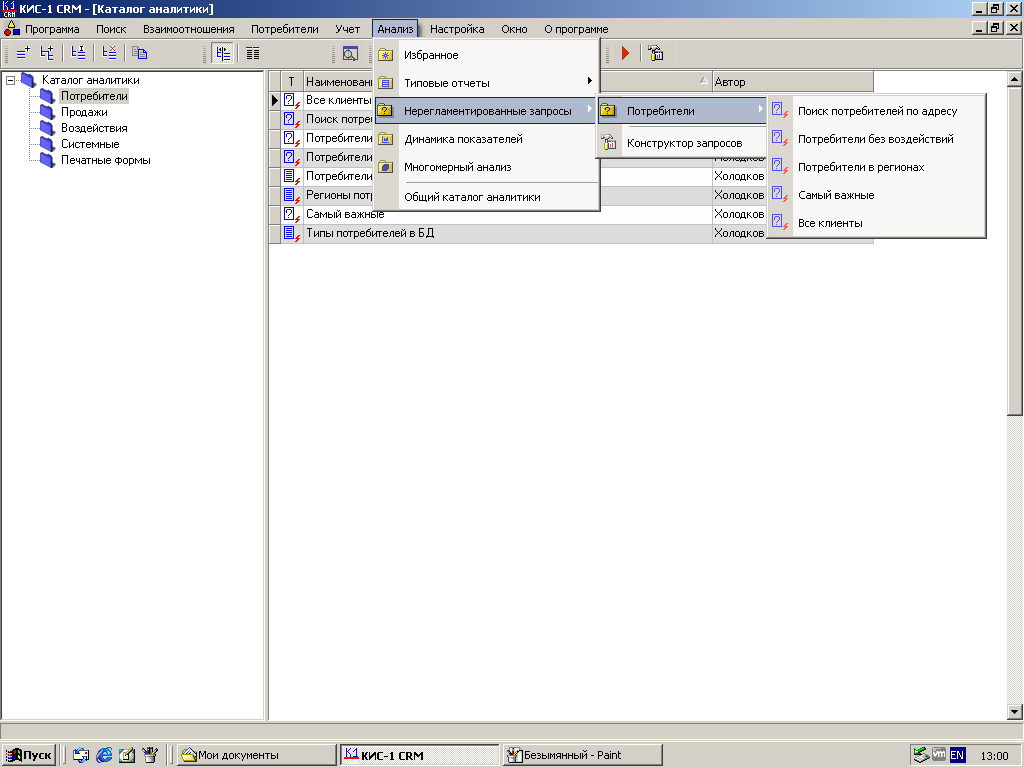Click query icon of Все клиенты table row
Screen dimensions: 1024x768
tap(291, 101)
